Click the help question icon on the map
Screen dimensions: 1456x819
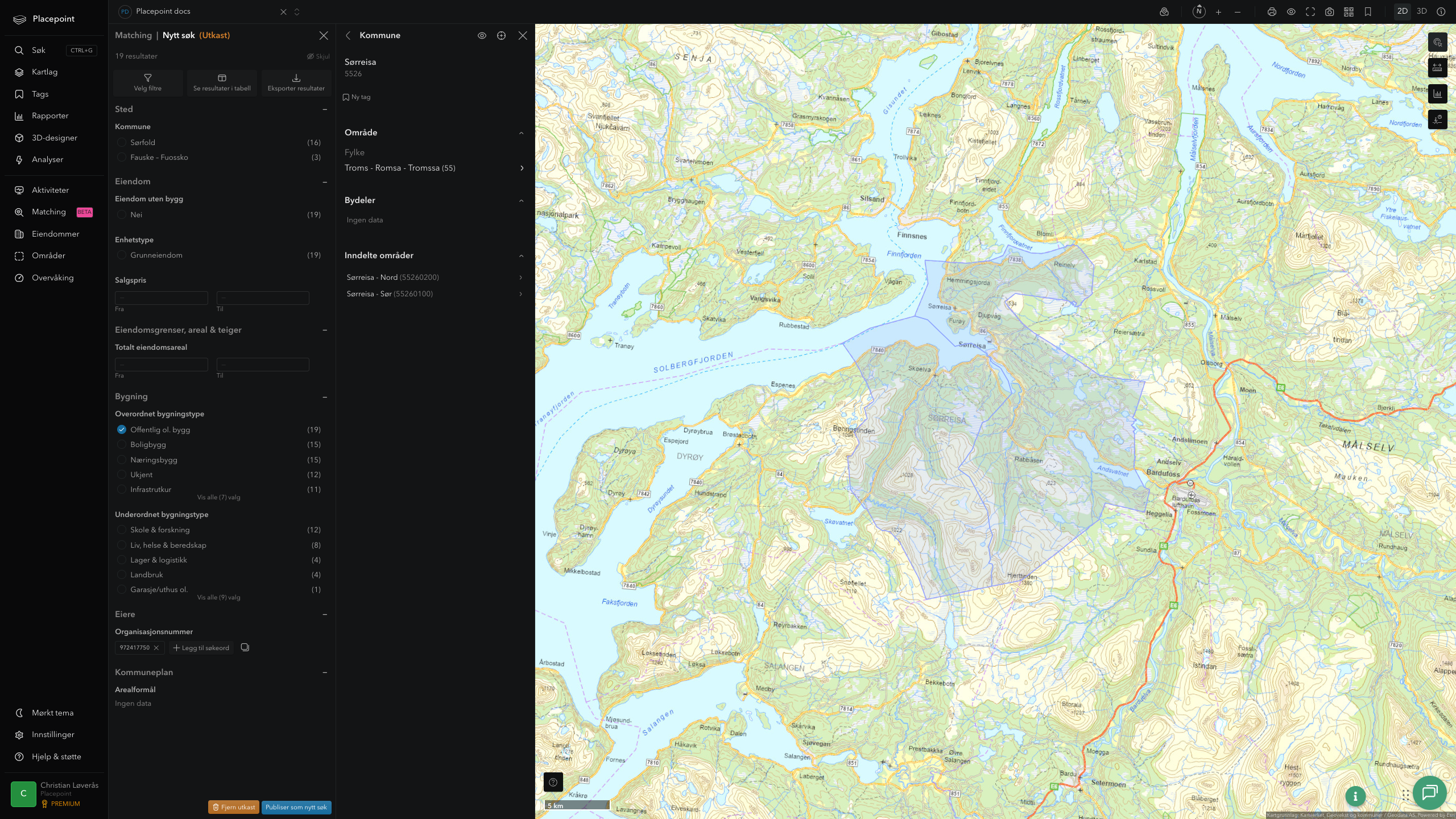coord(553,782)
